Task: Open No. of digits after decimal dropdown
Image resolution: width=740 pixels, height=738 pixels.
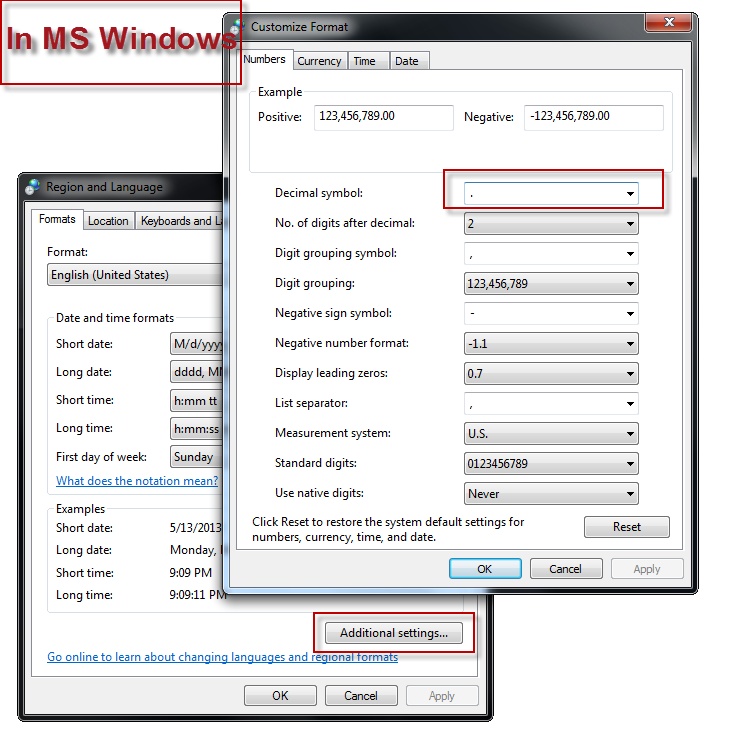Action: pyautogui.click(x=551, y=224)
